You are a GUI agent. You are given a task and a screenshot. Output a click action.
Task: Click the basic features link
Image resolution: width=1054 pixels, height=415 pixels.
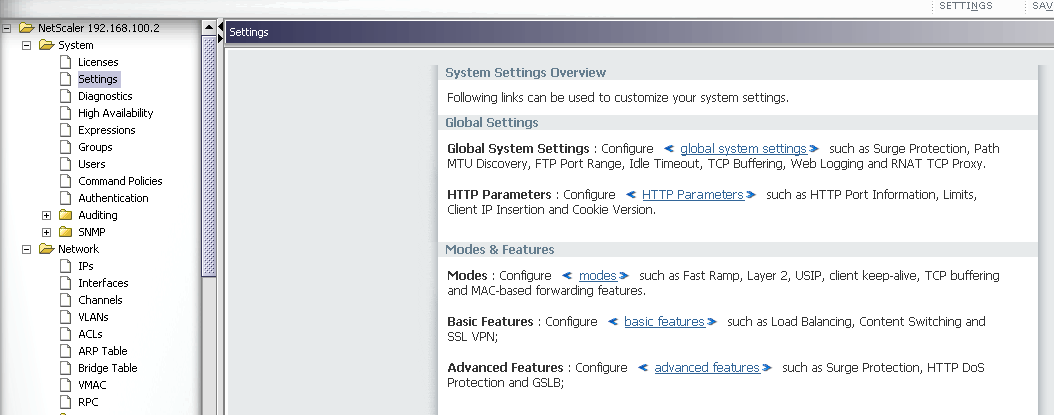click(664, 321)
